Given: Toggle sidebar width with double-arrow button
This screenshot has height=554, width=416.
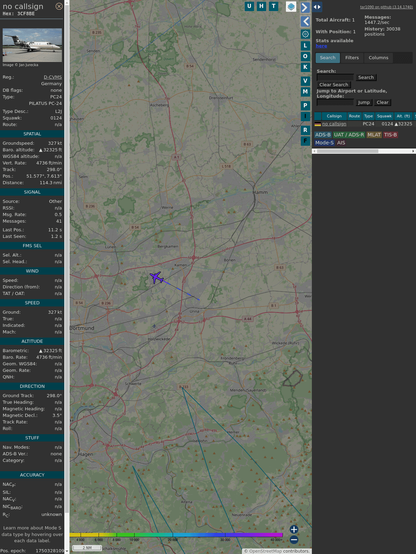Looking at the screenshot, I should pos(317,7).
